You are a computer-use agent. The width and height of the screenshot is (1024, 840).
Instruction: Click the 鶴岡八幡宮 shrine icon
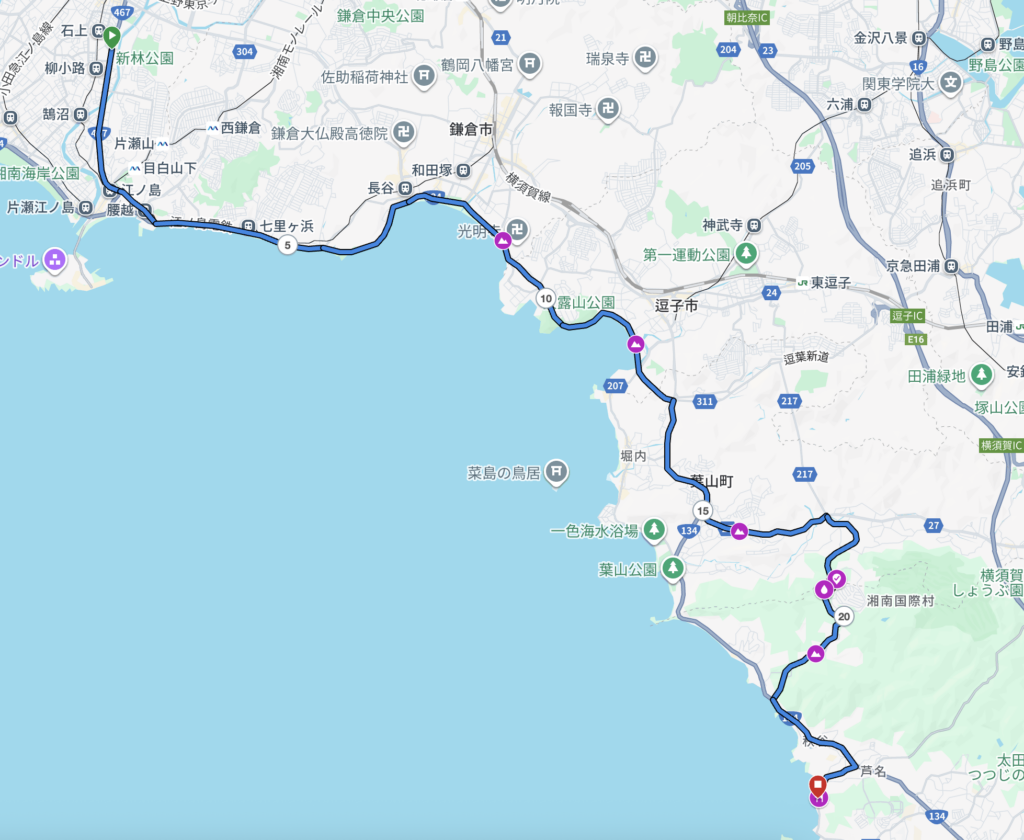pos(530,64)
